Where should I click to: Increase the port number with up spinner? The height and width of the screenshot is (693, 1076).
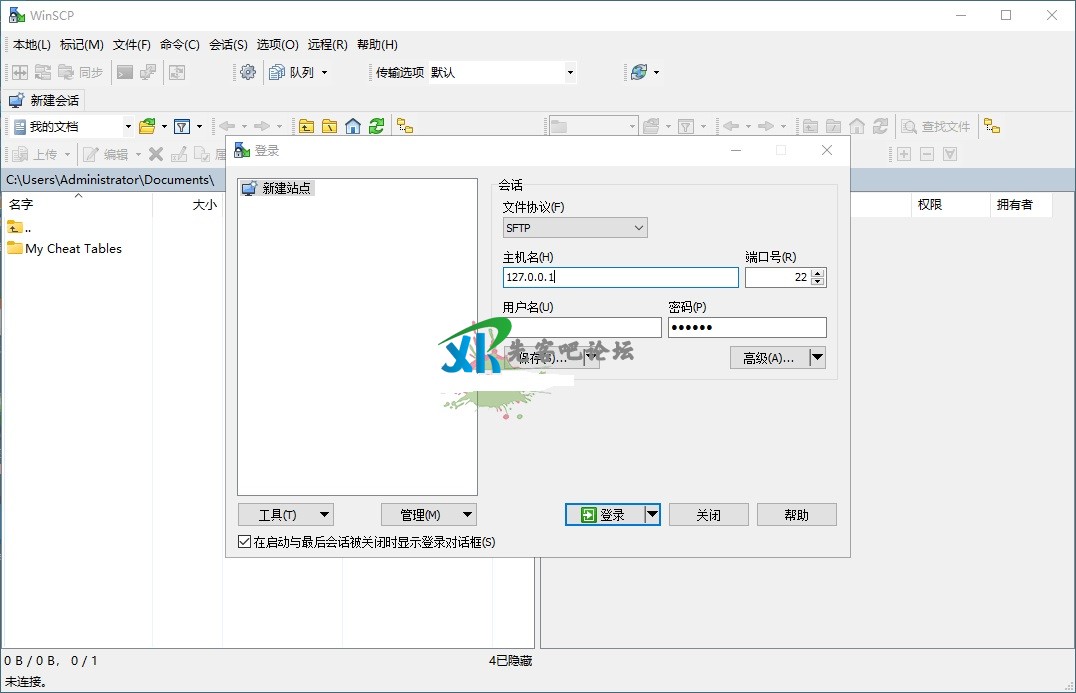click(x=818, y=273)
